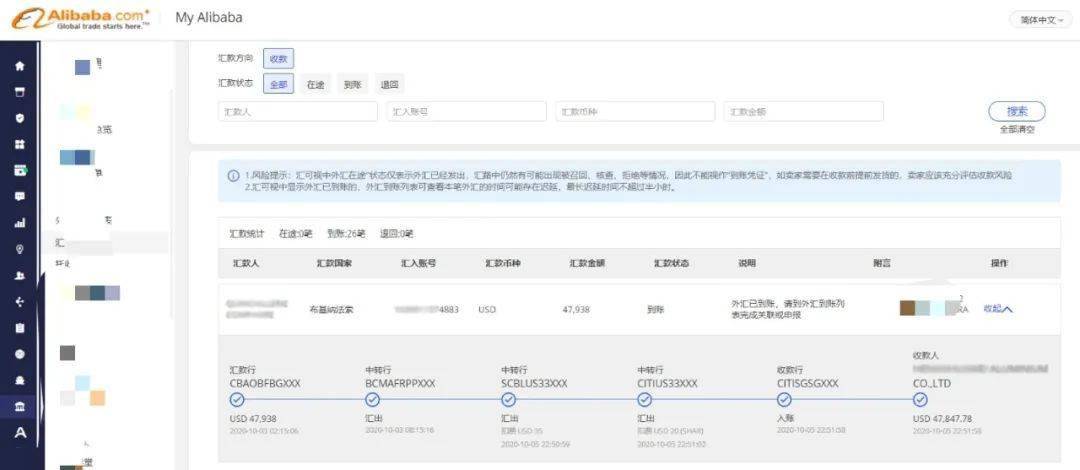Select the 到账 remittance status filter
Image resolution: width=1080 pixels, height=470 pixels.
pos(353,85)
